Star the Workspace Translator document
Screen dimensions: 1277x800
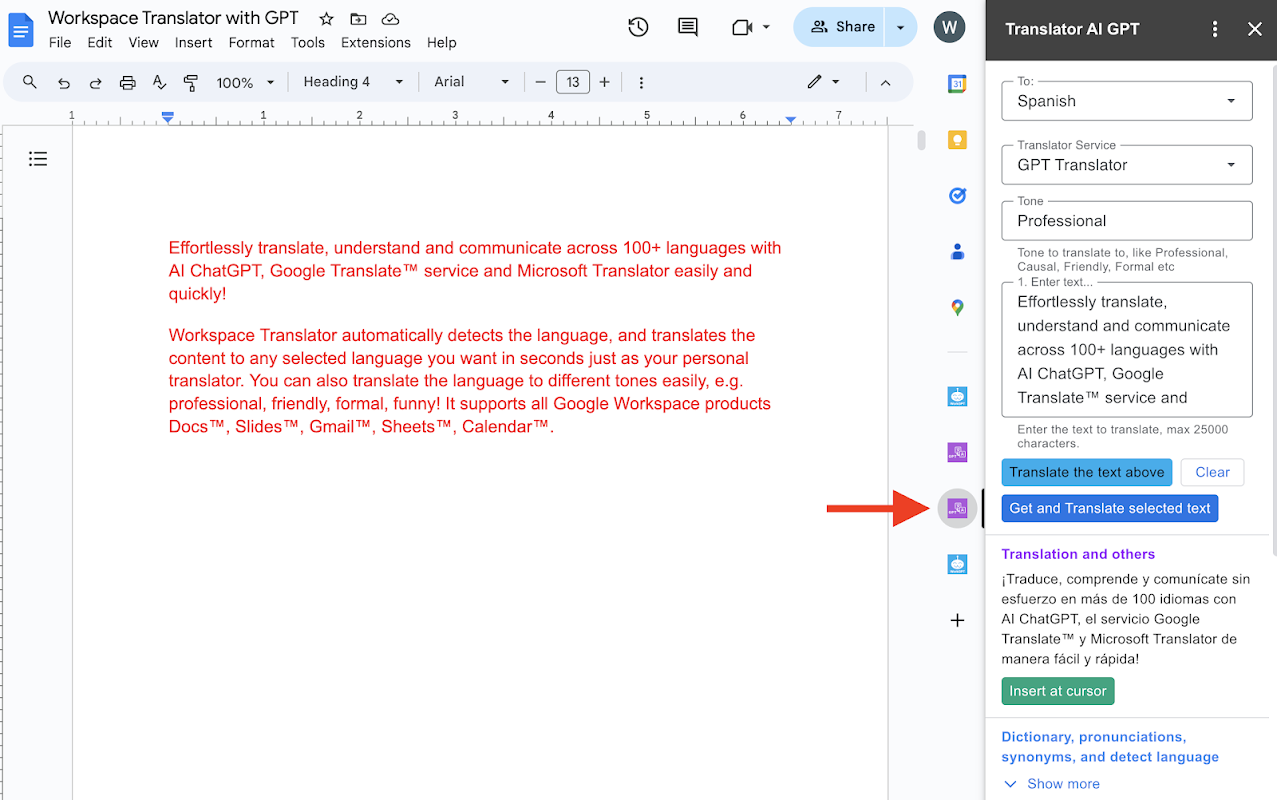(326, 19)
